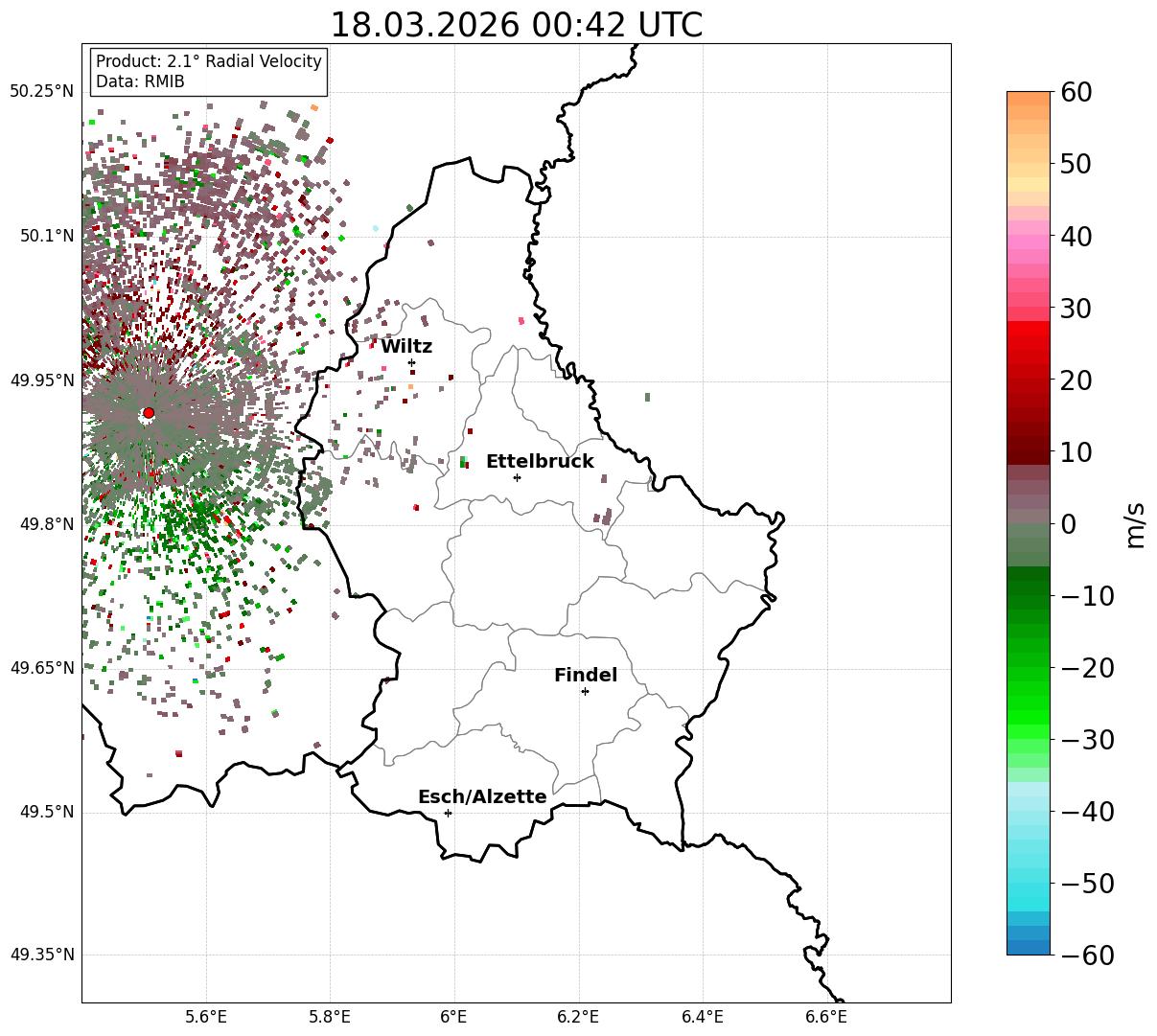Screen dimensions: 1157x1036
Task: Click the 49.5°N latitude label
Action: [47, 813]
